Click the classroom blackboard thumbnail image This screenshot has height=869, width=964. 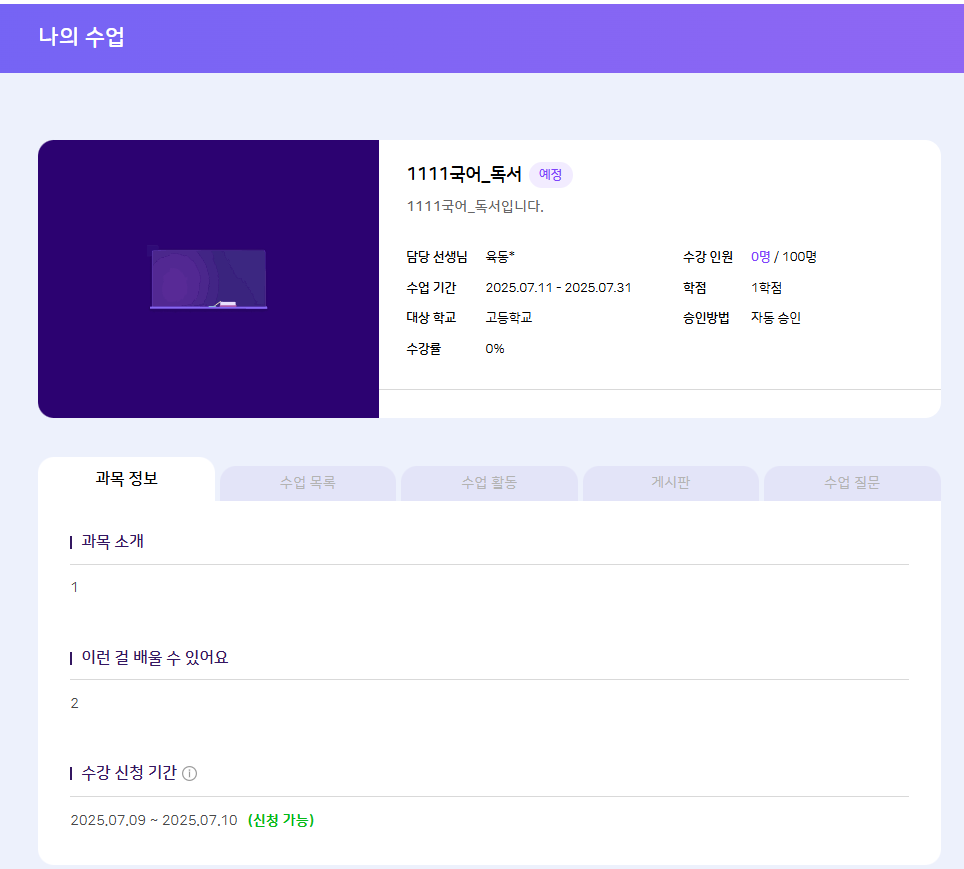click(208, 279)
